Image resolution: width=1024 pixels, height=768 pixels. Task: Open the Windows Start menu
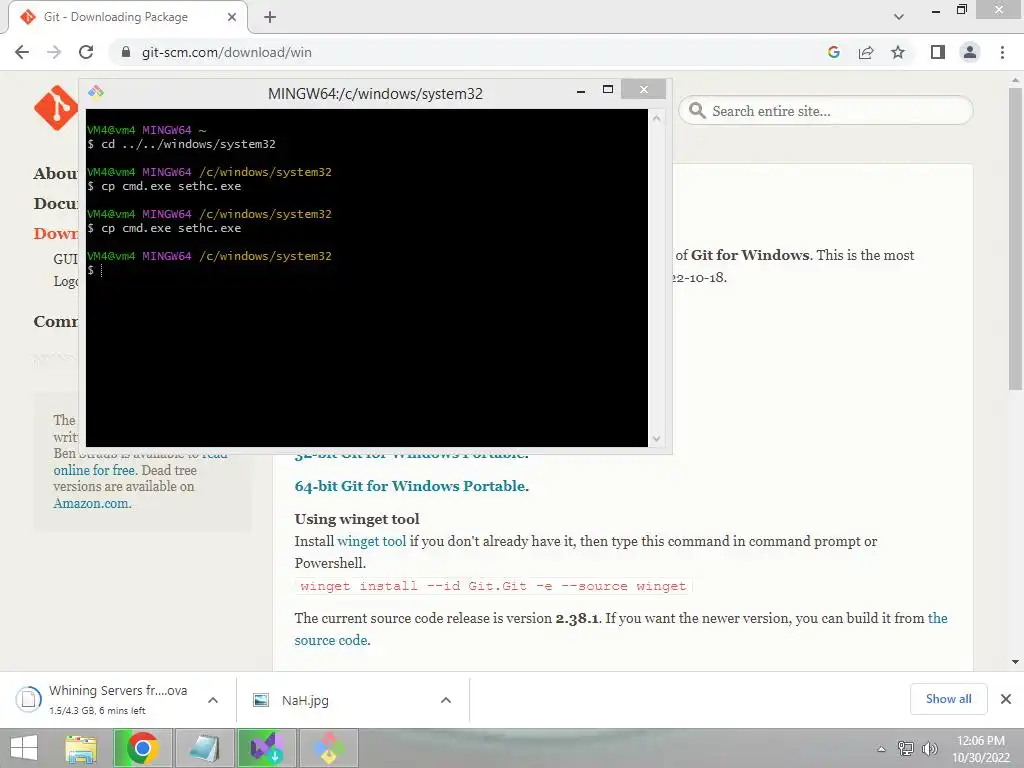[x=24, y=748]
